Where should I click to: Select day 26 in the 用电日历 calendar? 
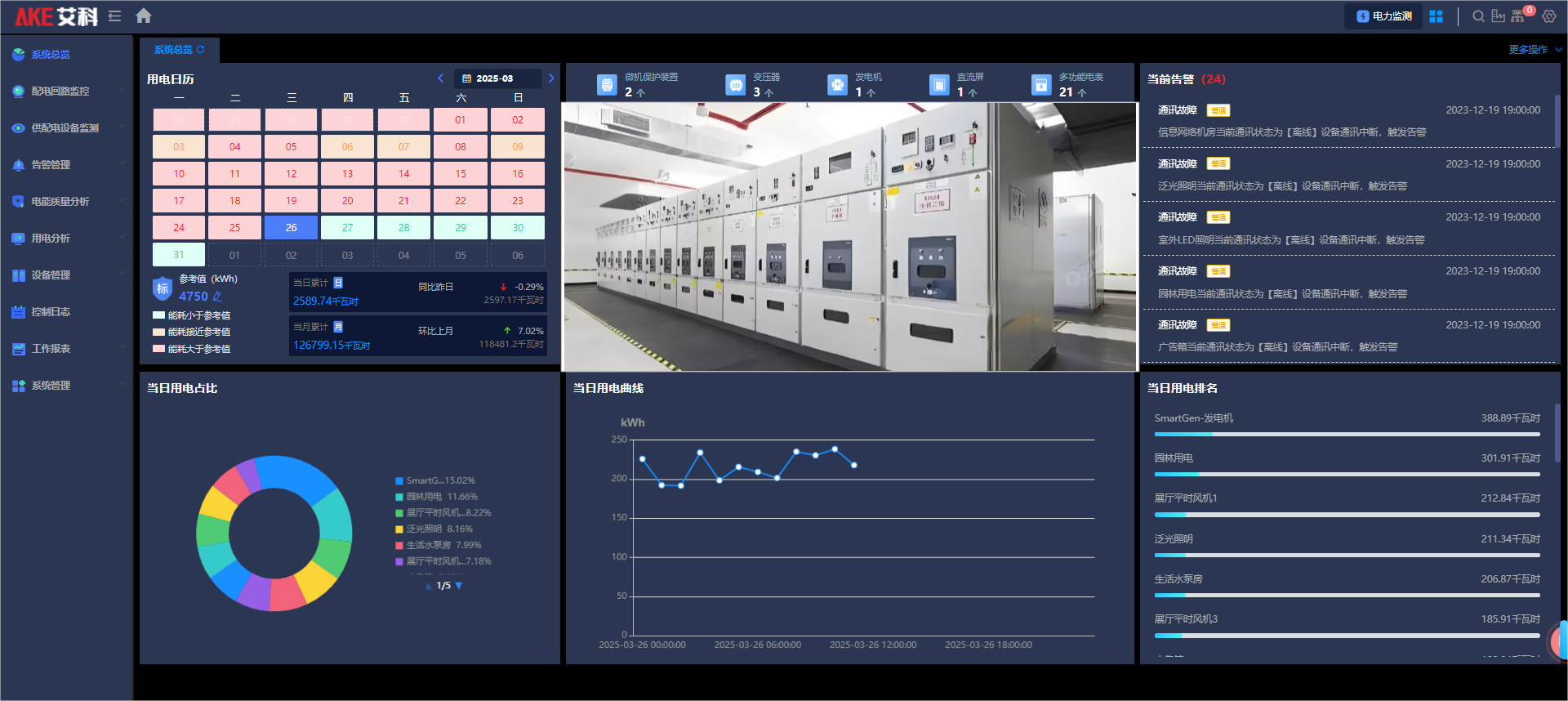[291, 227]
